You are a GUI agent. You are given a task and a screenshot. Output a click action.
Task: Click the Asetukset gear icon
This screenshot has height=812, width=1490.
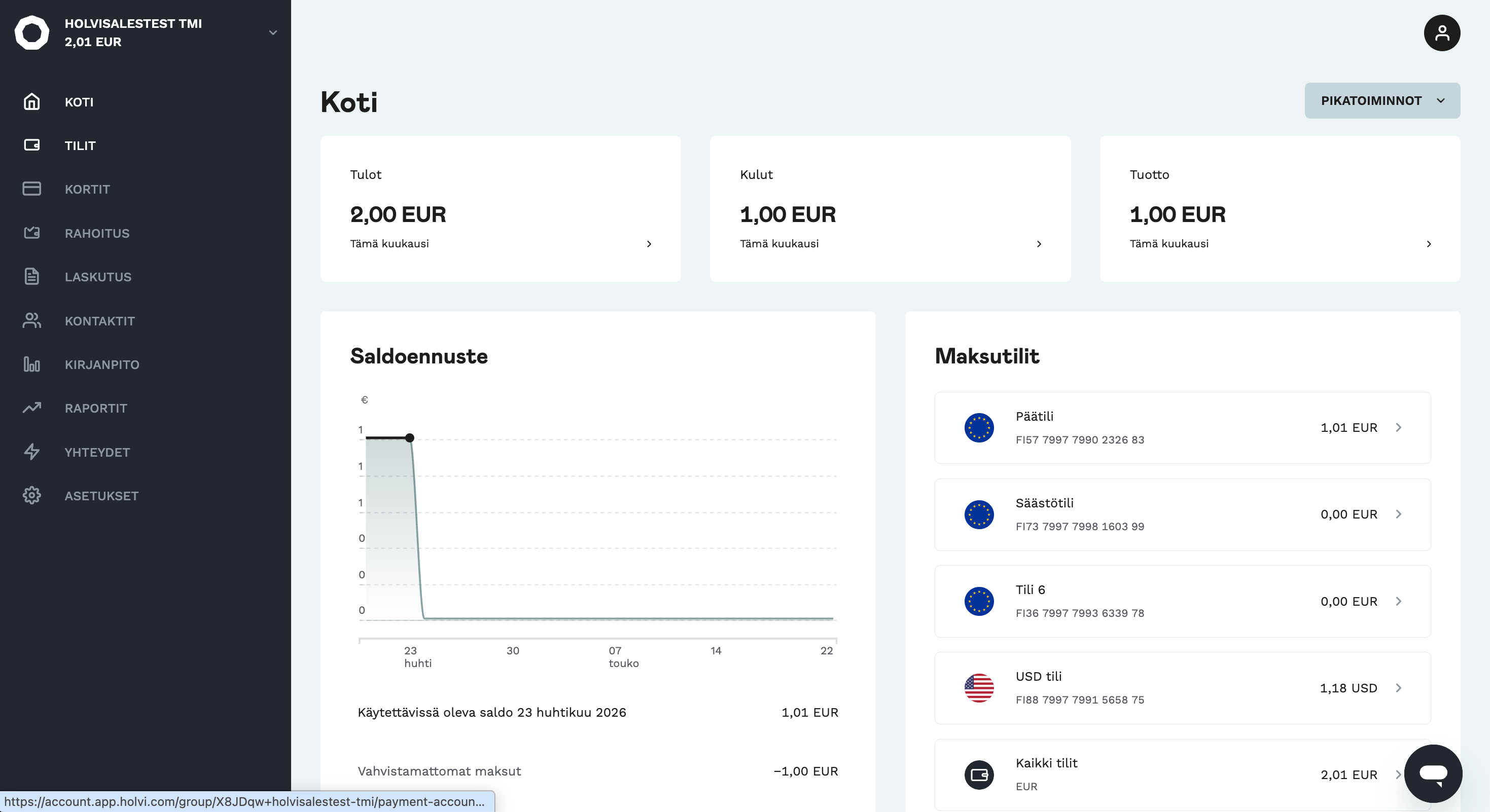pos(32,495)
